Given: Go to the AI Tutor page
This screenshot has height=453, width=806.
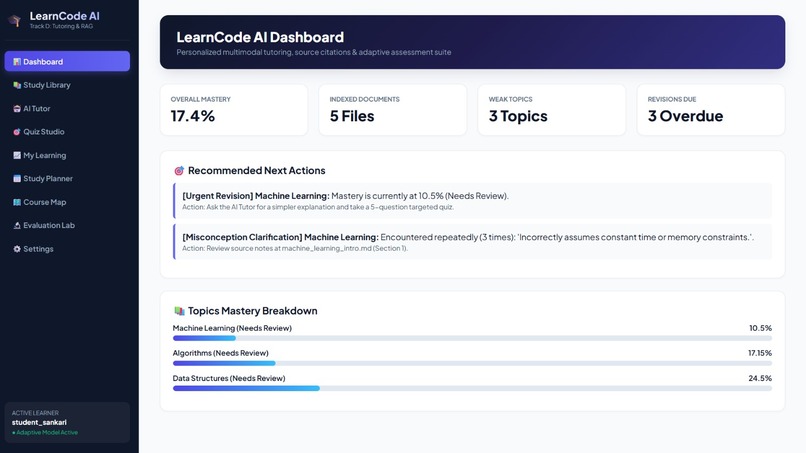Looking at the screenshot, I should pyautogui.click(x=67, y=108).
